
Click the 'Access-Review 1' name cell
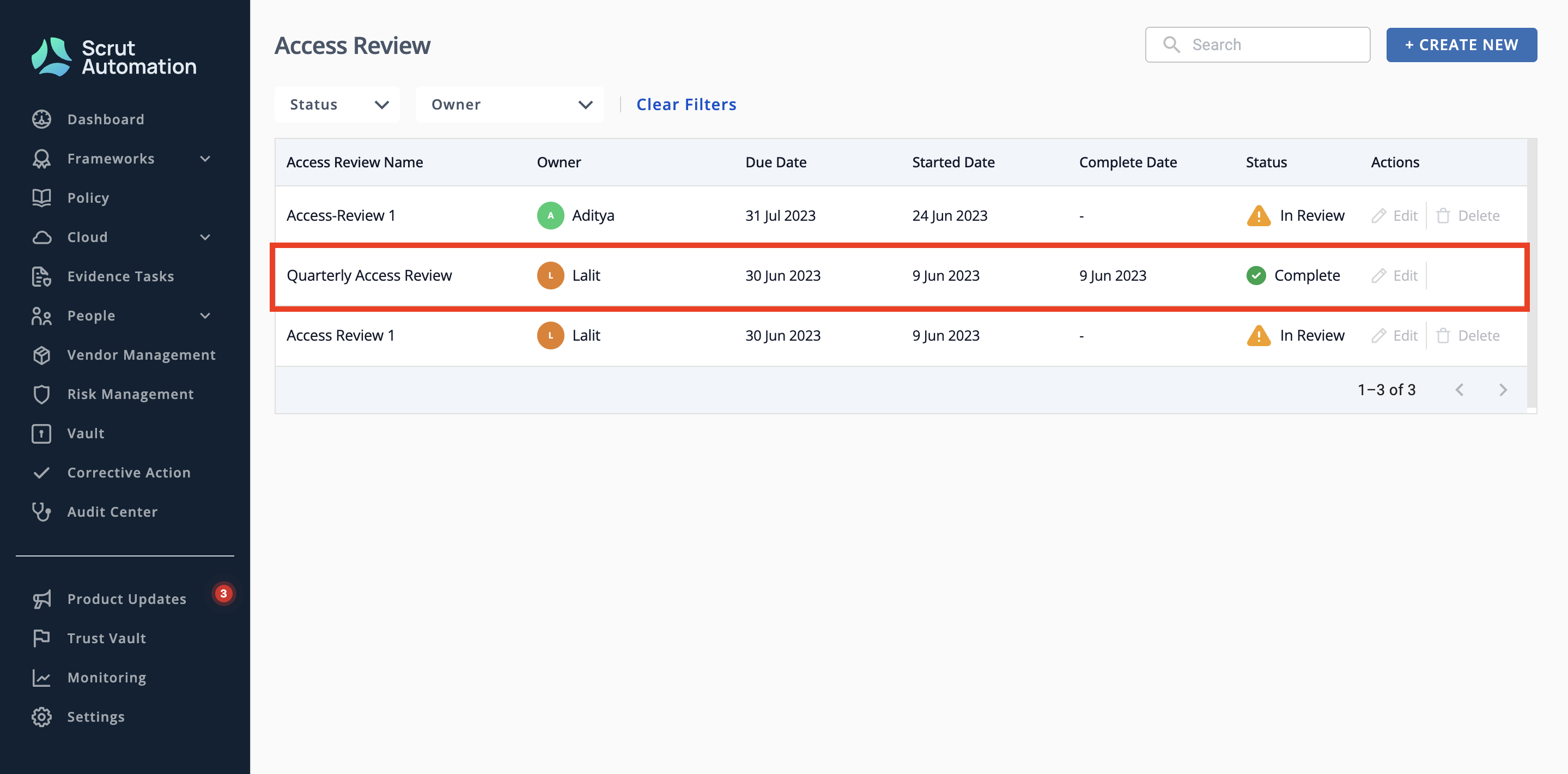click(341, 215)
